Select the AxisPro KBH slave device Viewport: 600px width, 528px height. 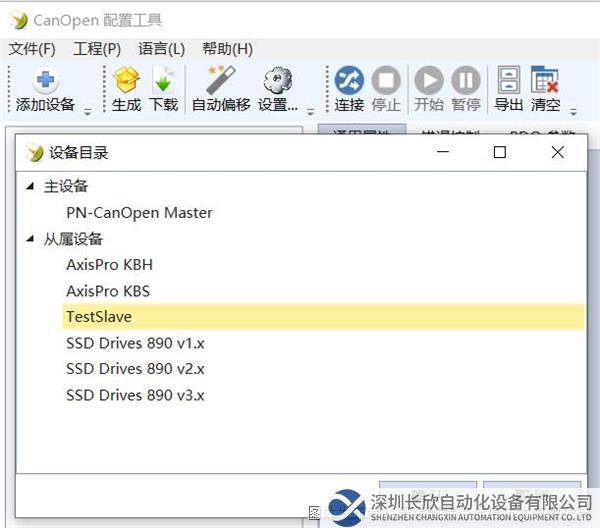109,265
